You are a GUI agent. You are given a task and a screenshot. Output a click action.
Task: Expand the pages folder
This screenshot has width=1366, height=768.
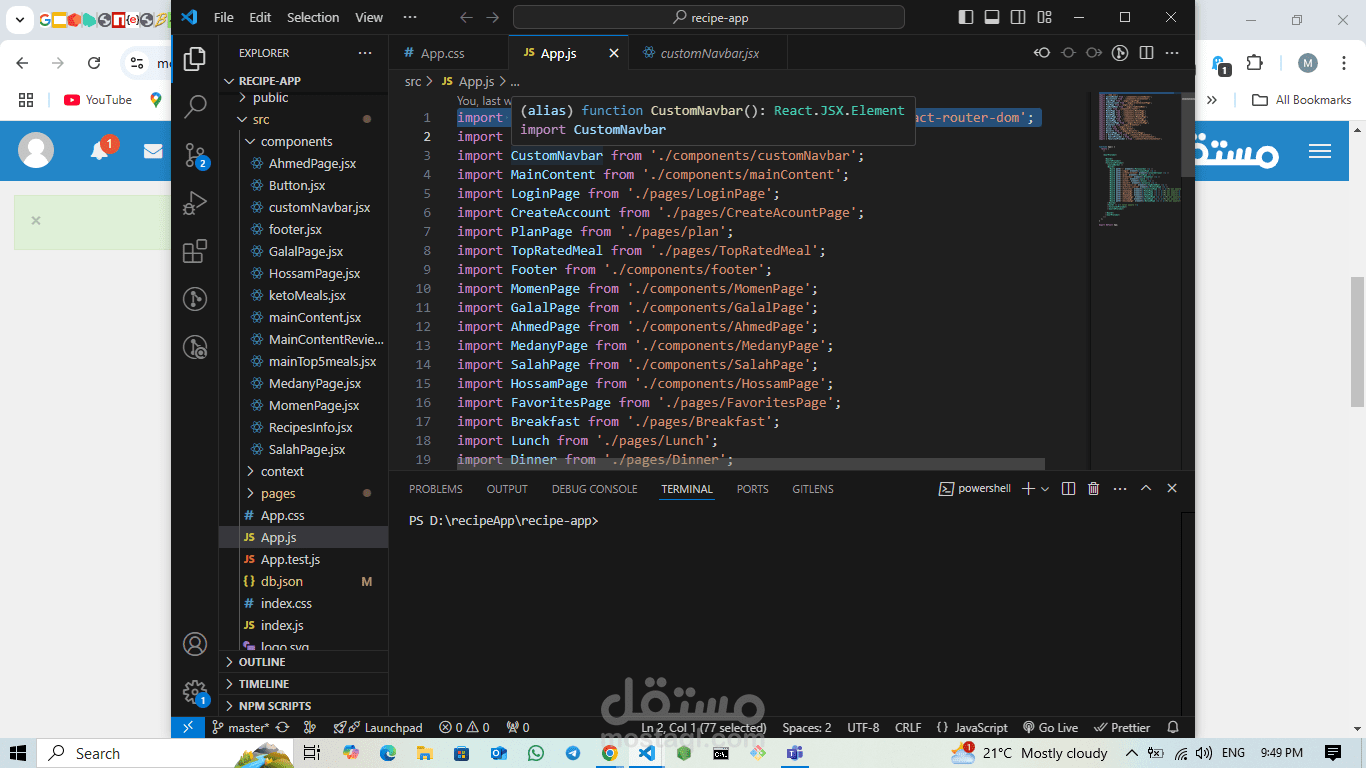tap(278, 493)
